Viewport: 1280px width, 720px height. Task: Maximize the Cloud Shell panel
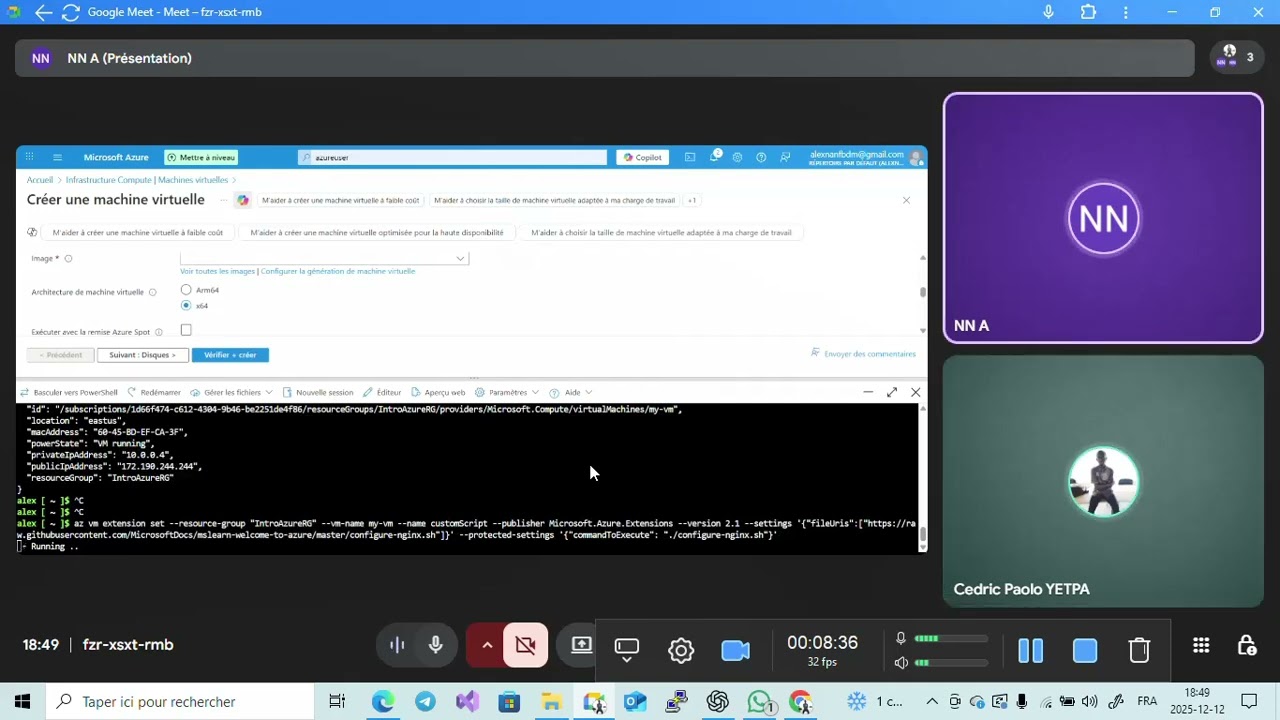(x=892, y=392)
